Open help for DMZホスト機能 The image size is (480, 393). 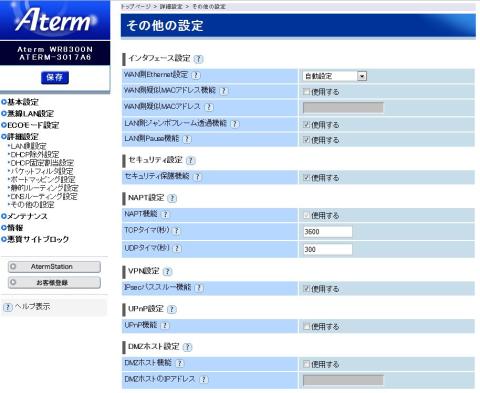(x=180, y=363)
